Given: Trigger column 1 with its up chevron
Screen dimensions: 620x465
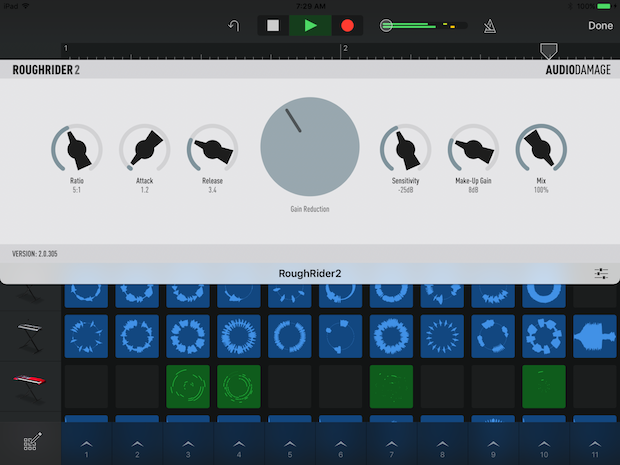Looking at the screenshot, I should tap(86, 444).
